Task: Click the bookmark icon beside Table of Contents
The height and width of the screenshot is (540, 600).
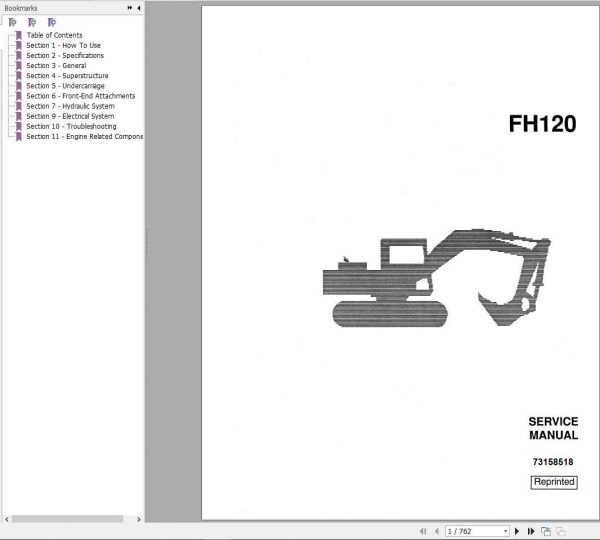Action: [x=19, y=35]
